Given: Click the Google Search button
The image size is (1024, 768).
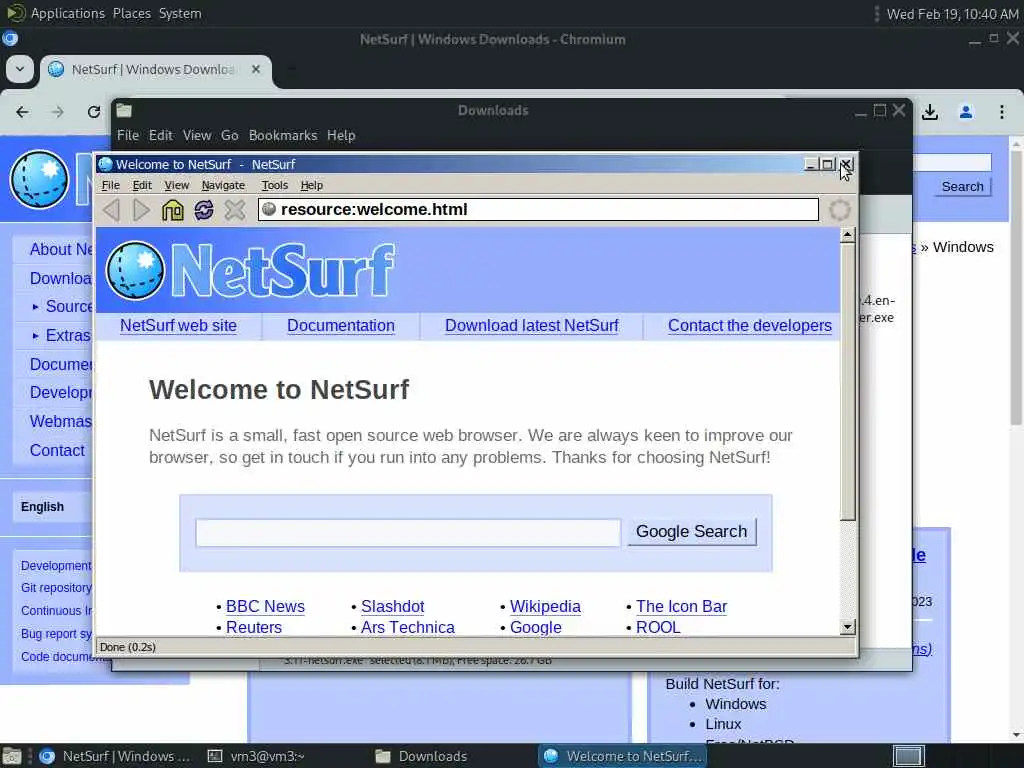Looking at the screenshot, I should 692,532.
